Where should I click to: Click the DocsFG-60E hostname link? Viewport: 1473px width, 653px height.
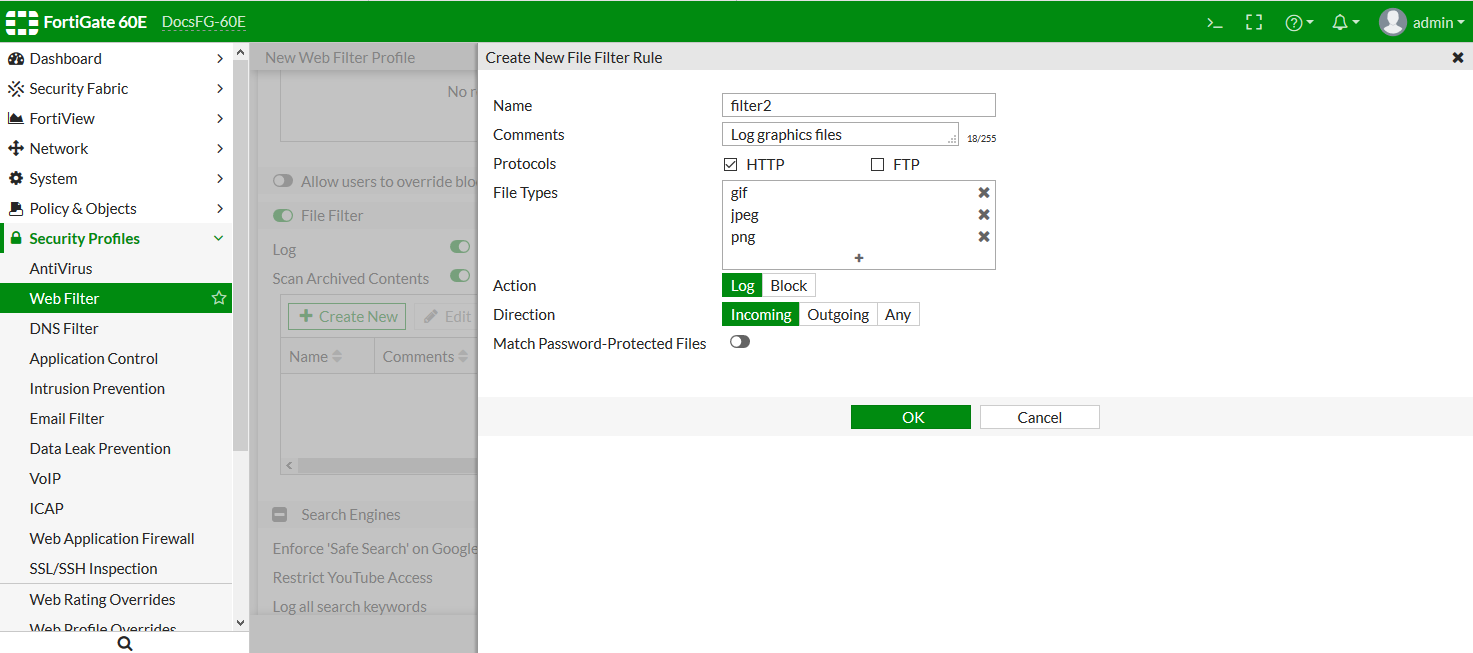click(x=204, y=22)
